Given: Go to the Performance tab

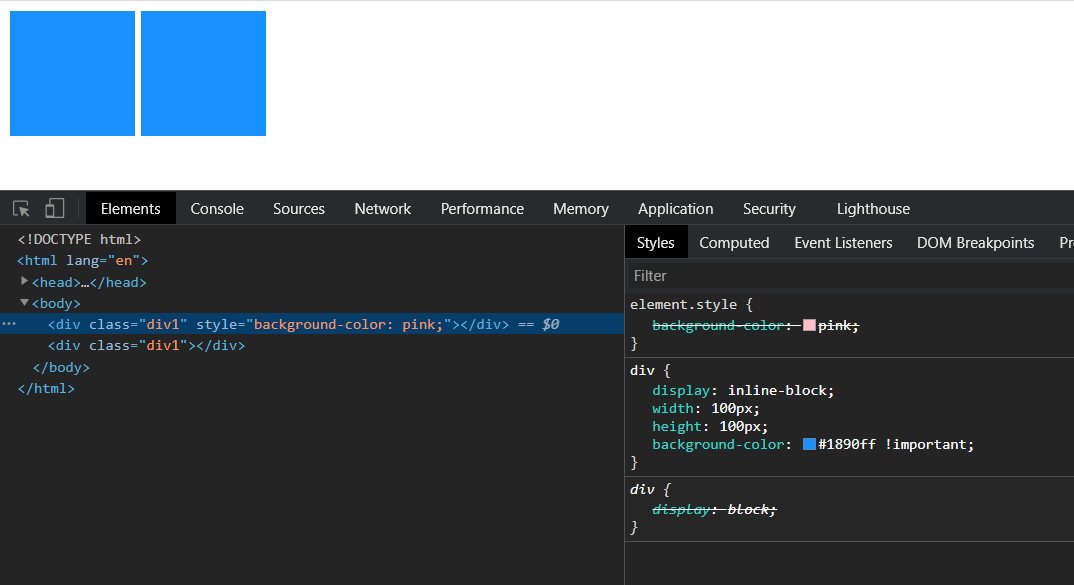Looking at the screenshot, I should pos(482,209).
